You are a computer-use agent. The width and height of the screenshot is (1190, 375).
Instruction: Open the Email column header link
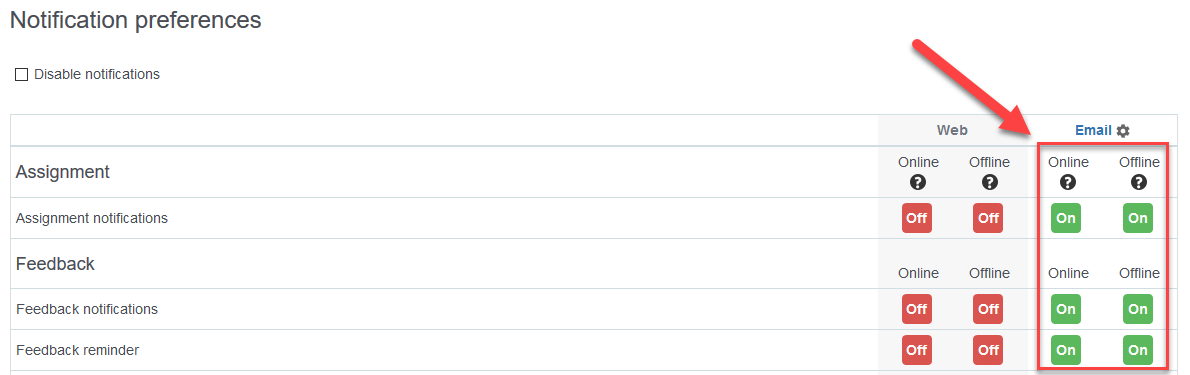1093,131
